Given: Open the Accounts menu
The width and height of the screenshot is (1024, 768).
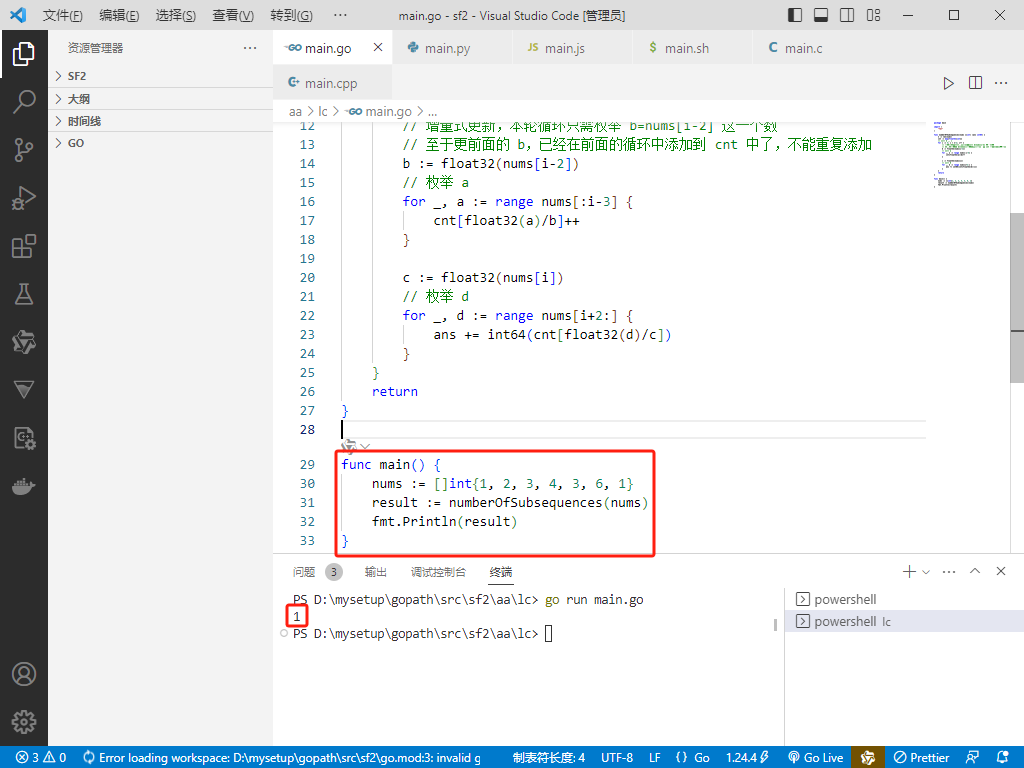Looking at the screenshot, I should pyautogui.click(x=24, y=674).
